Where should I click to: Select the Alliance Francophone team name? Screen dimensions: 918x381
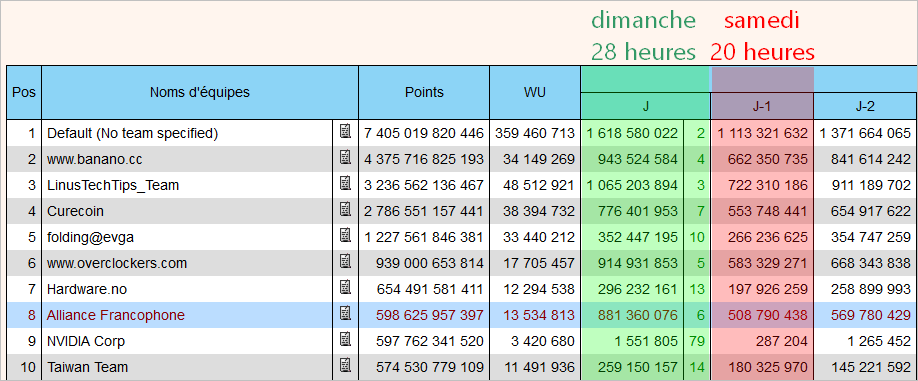point(116,315)
